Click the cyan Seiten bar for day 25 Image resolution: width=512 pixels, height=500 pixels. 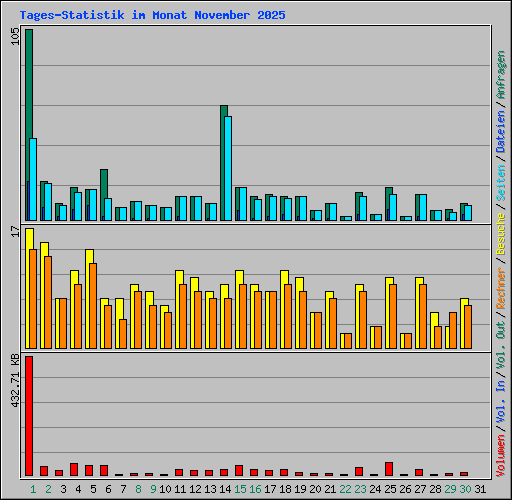coord(393,207)
